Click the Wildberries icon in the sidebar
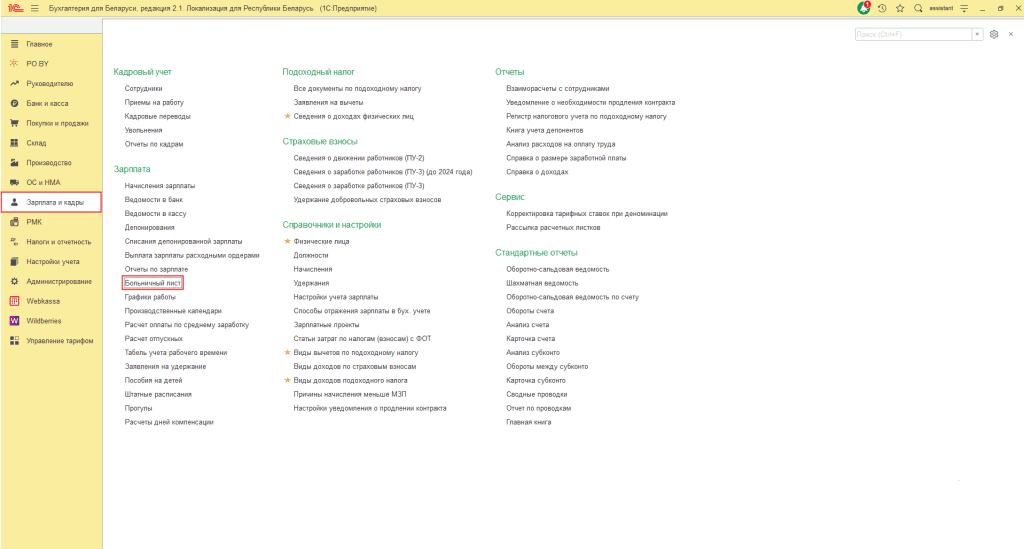 point(14,320)
